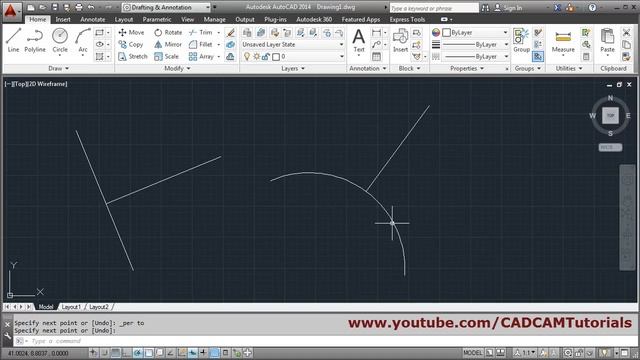This screenshot has width=640, height=360.
Task: Activate the Move command
Action: point(131,32)
